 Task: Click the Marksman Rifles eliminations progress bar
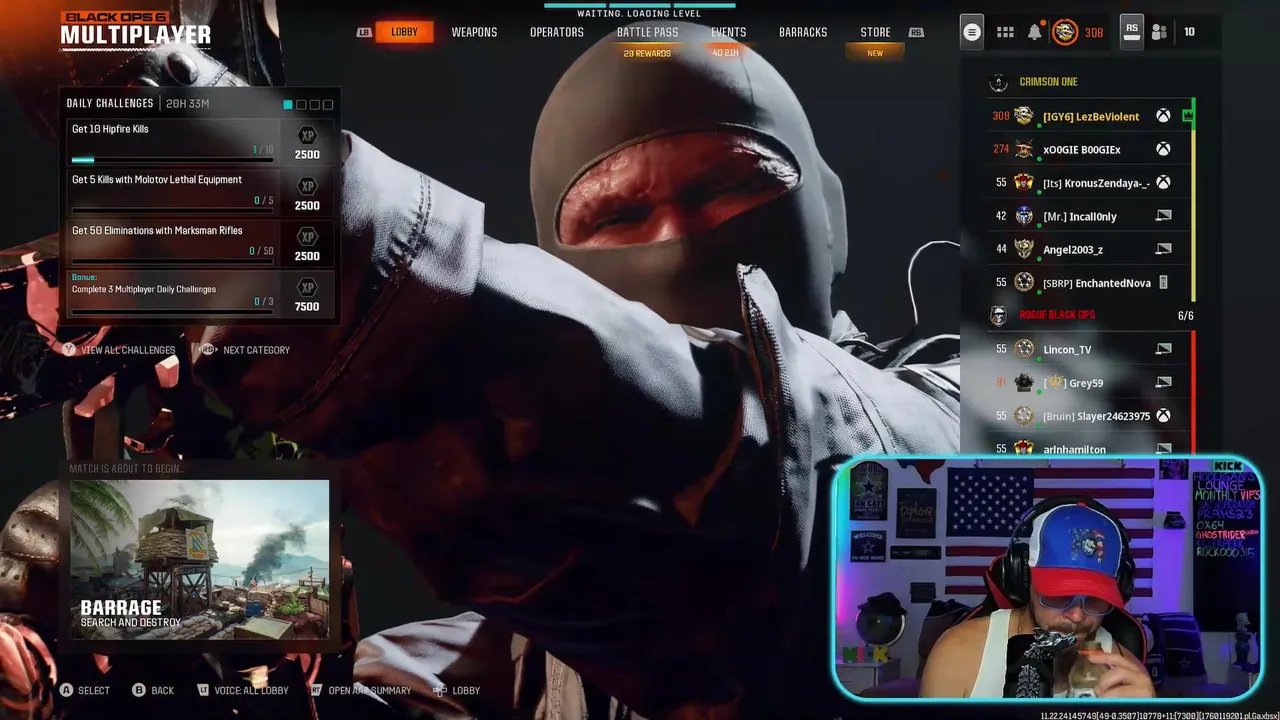(x=172, y=261)
